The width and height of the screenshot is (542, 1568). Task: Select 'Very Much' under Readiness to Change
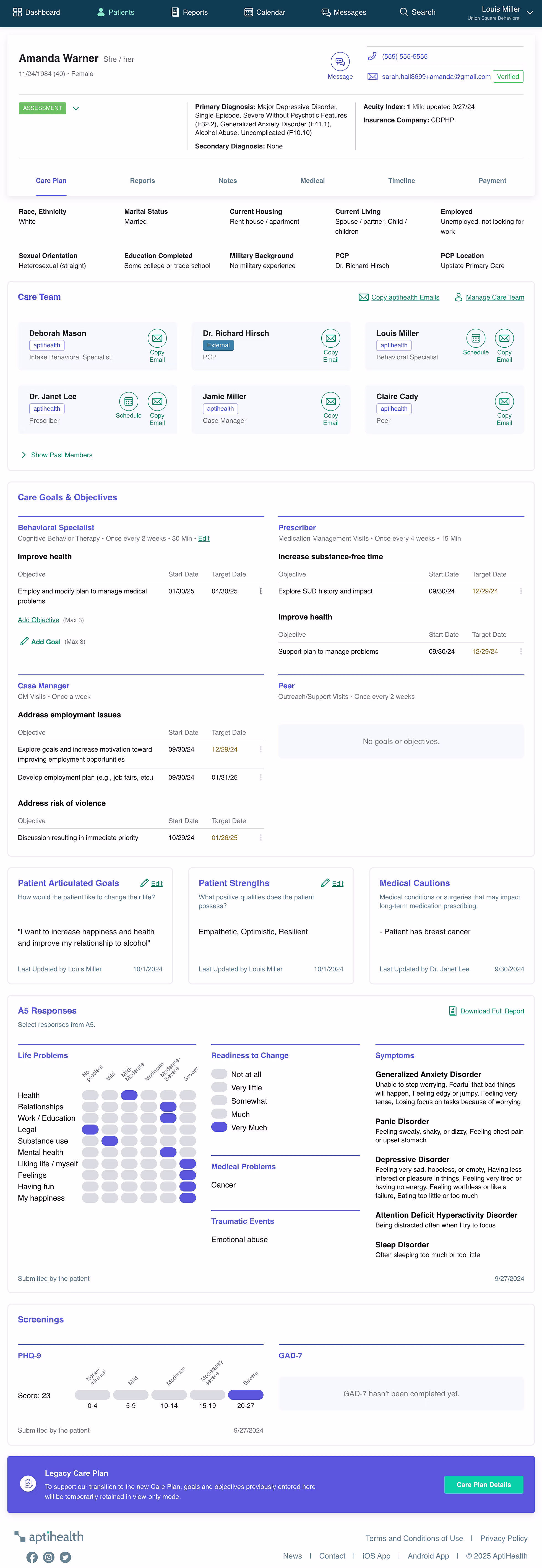(219, 1127)
